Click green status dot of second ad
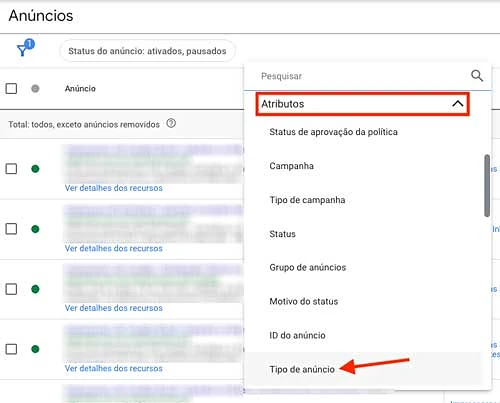Screen dimensions: 500x403 click(35, 229)
